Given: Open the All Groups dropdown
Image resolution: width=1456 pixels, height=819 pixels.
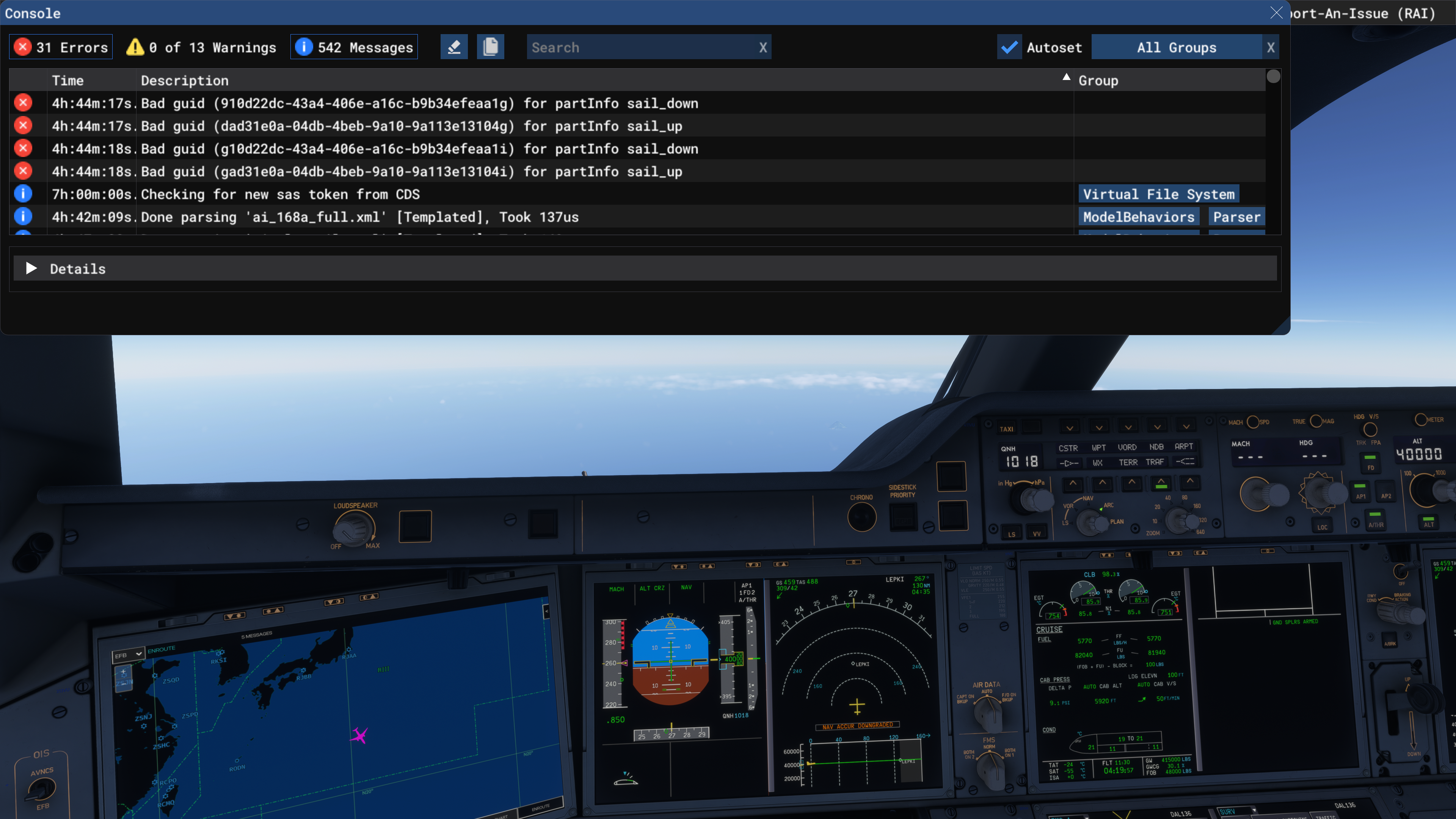Looking at the screenshot, I should (1176, 47).
